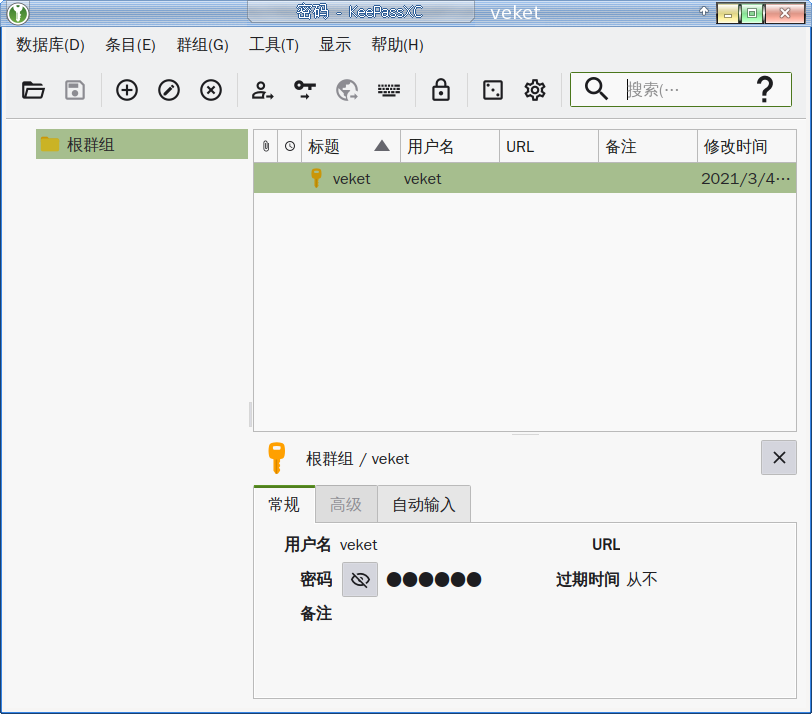Maximize the KeePassXC window
This screenshot has width=812, height=714.
click(752, 13)
